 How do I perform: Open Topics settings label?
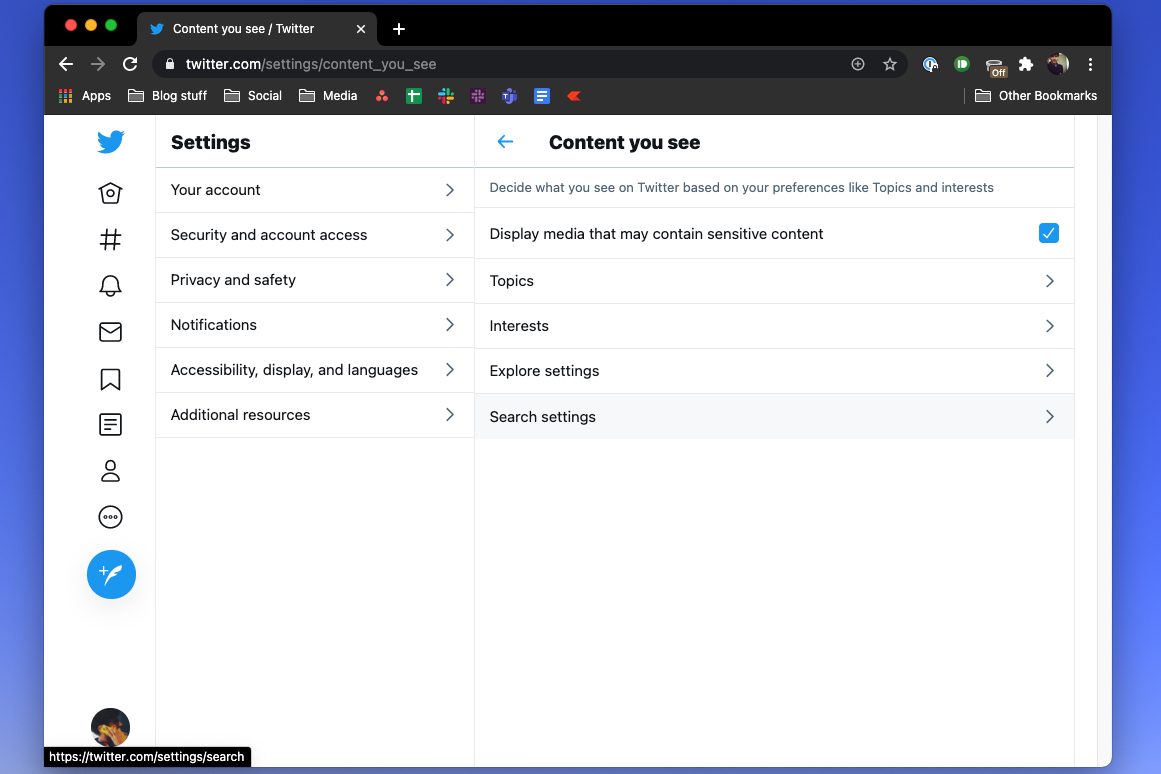[x=512, y=281]
